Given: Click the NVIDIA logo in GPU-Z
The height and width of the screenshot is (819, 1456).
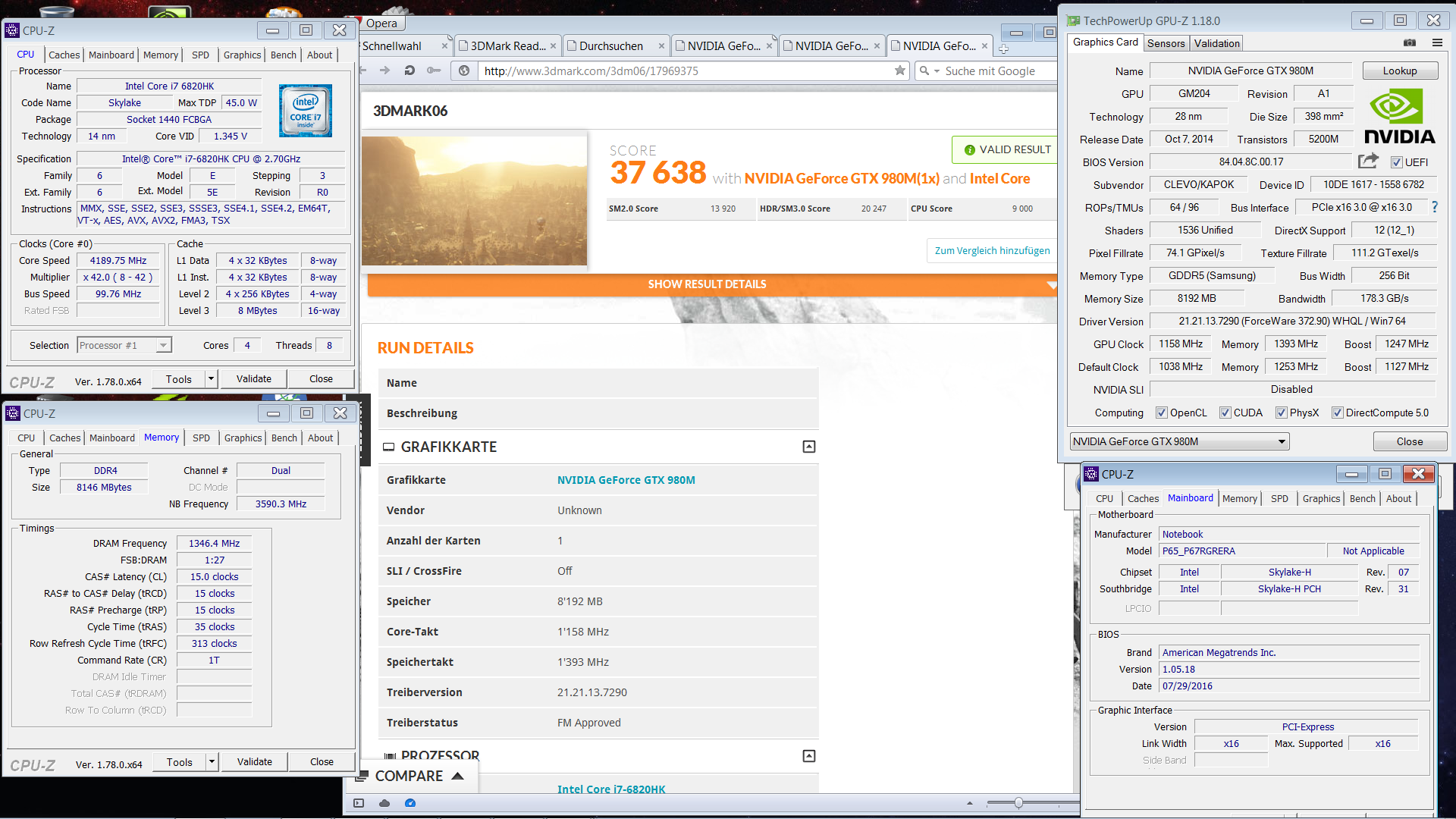Looking at the screenshot, I should click(1399, 118).
